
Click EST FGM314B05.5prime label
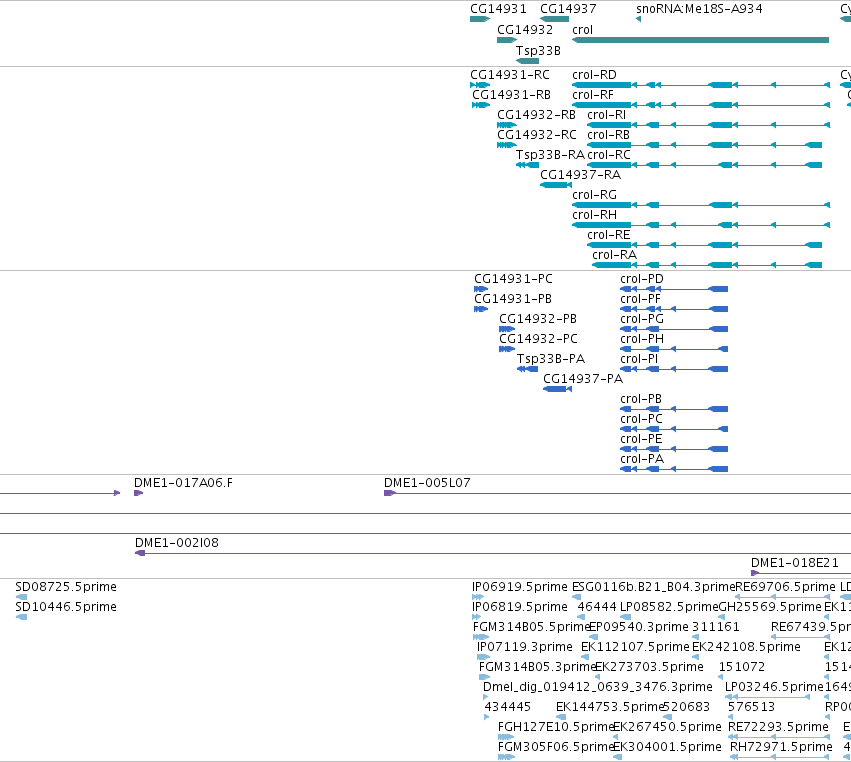coord(531,627)
